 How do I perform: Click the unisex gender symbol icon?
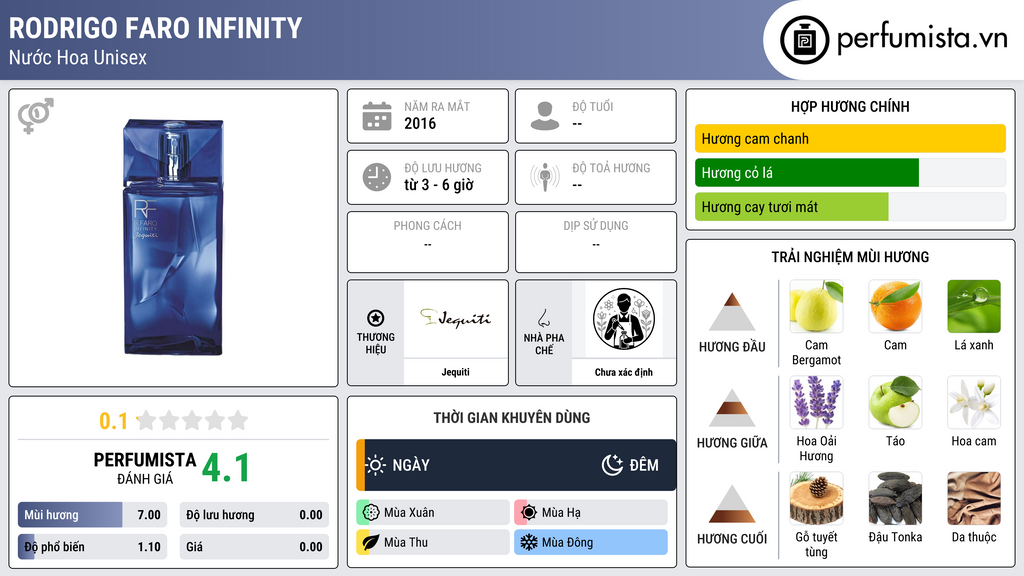click(x=36, y=116)
